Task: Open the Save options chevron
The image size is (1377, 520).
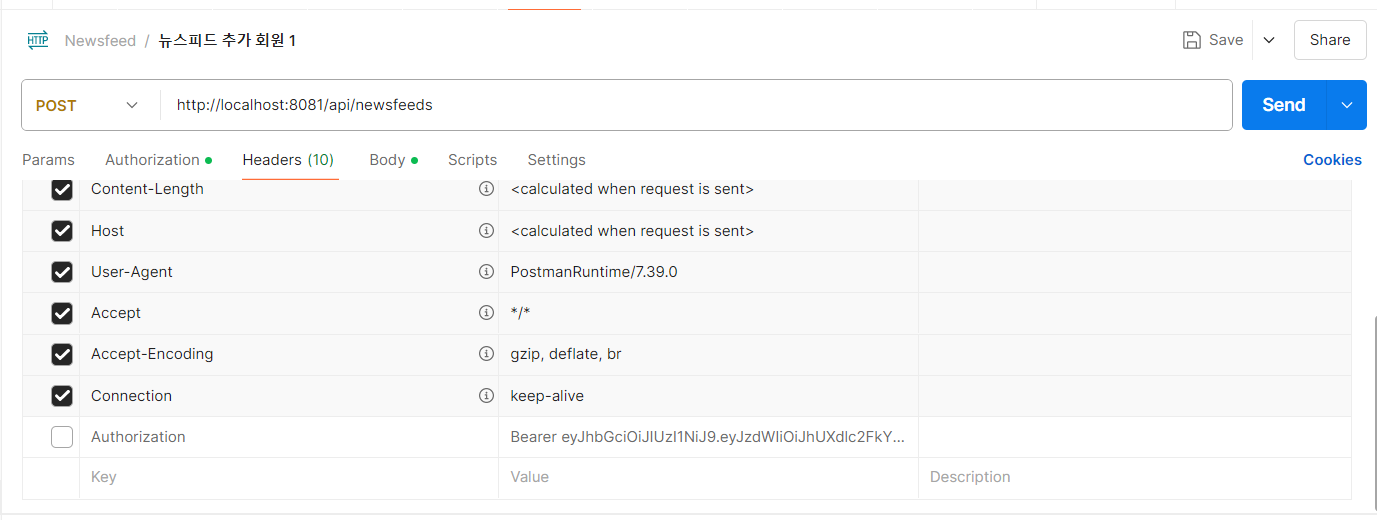Action: click(x=1269, y=40)
